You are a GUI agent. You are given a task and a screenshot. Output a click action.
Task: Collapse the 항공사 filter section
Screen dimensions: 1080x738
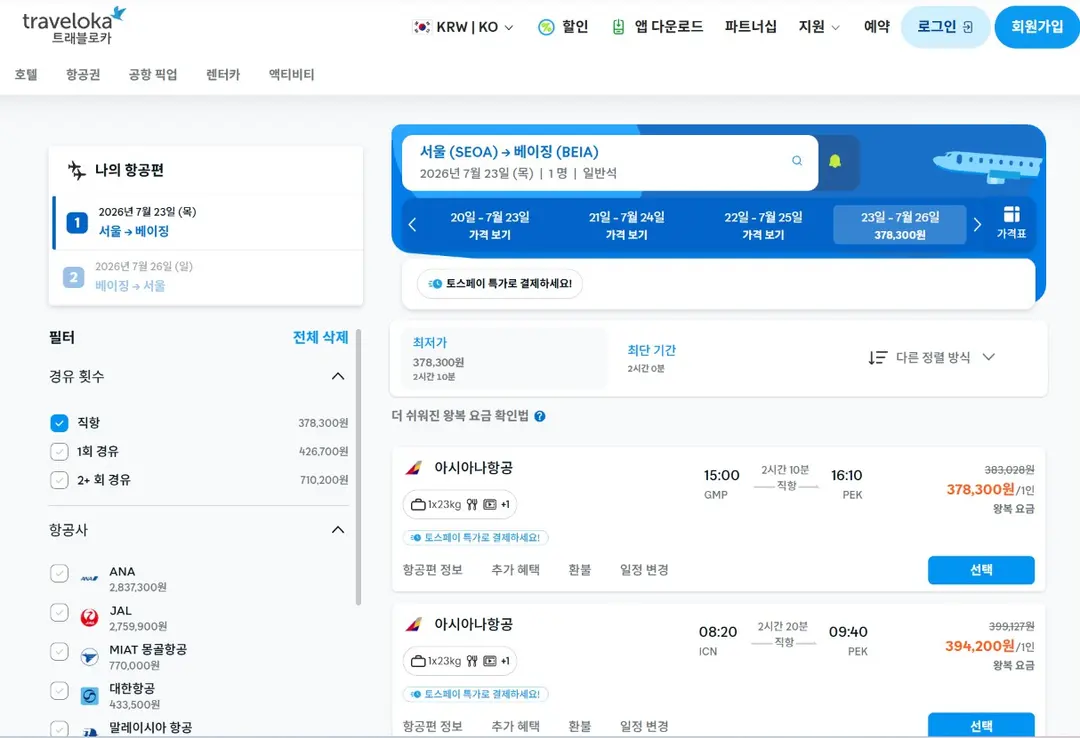click(338, 530)
